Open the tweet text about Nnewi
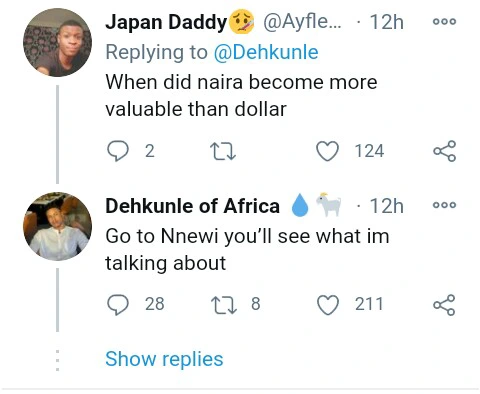 click(x=247, y=249)
